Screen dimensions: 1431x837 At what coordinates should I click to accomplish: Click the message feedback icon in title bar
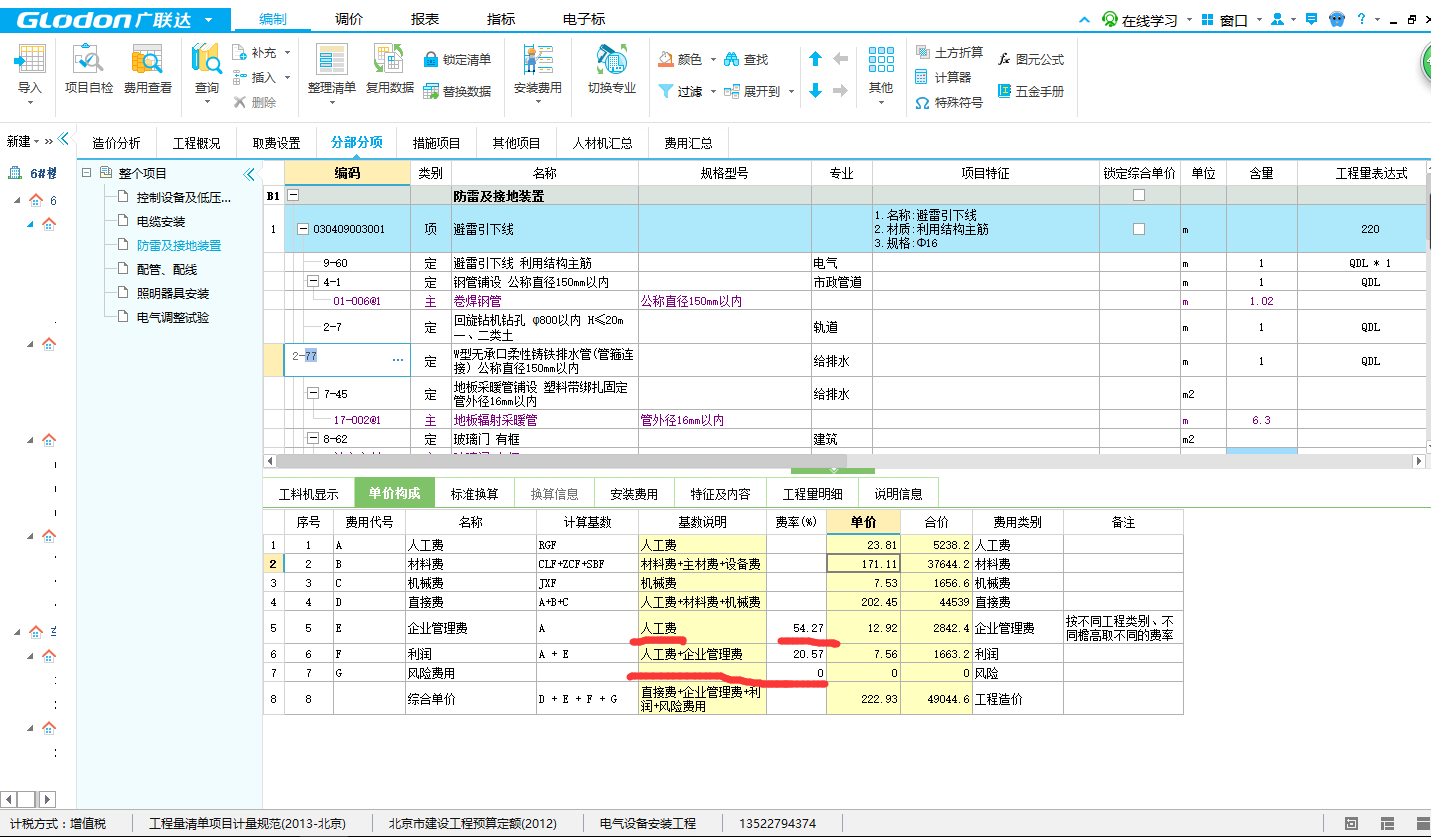[x=1311, y=19]
